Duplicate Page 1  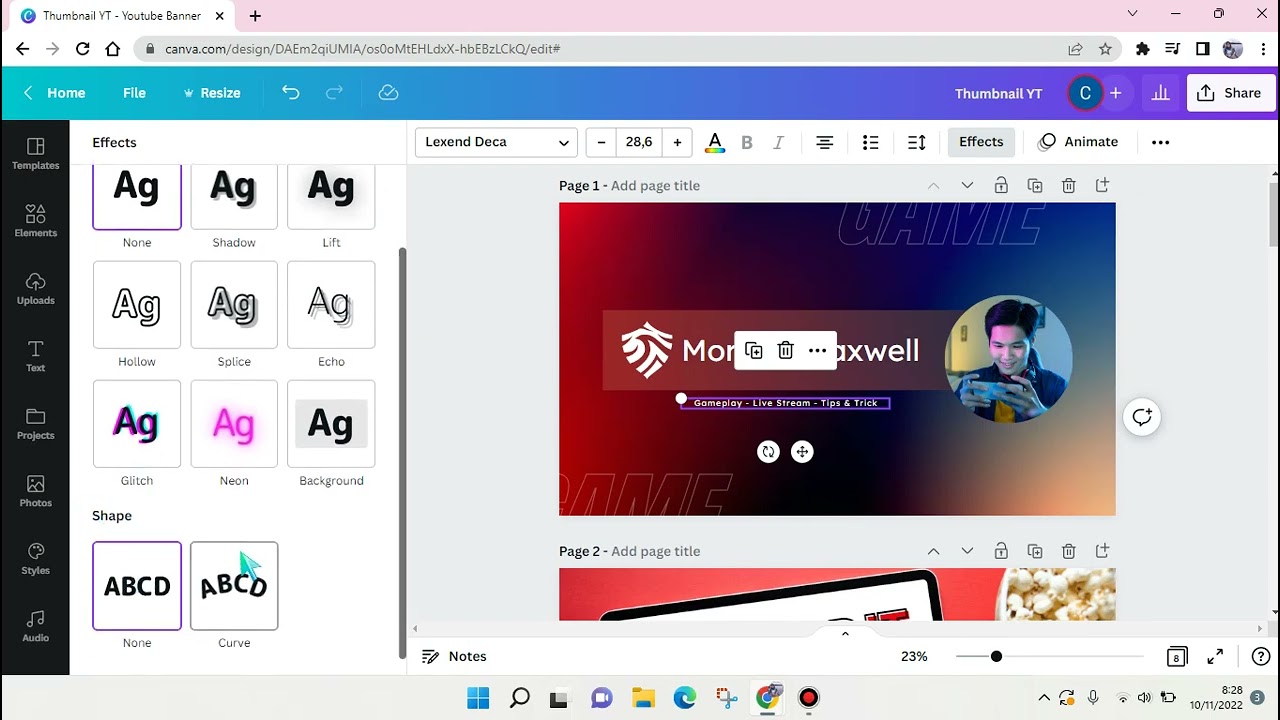point(1034,185)
